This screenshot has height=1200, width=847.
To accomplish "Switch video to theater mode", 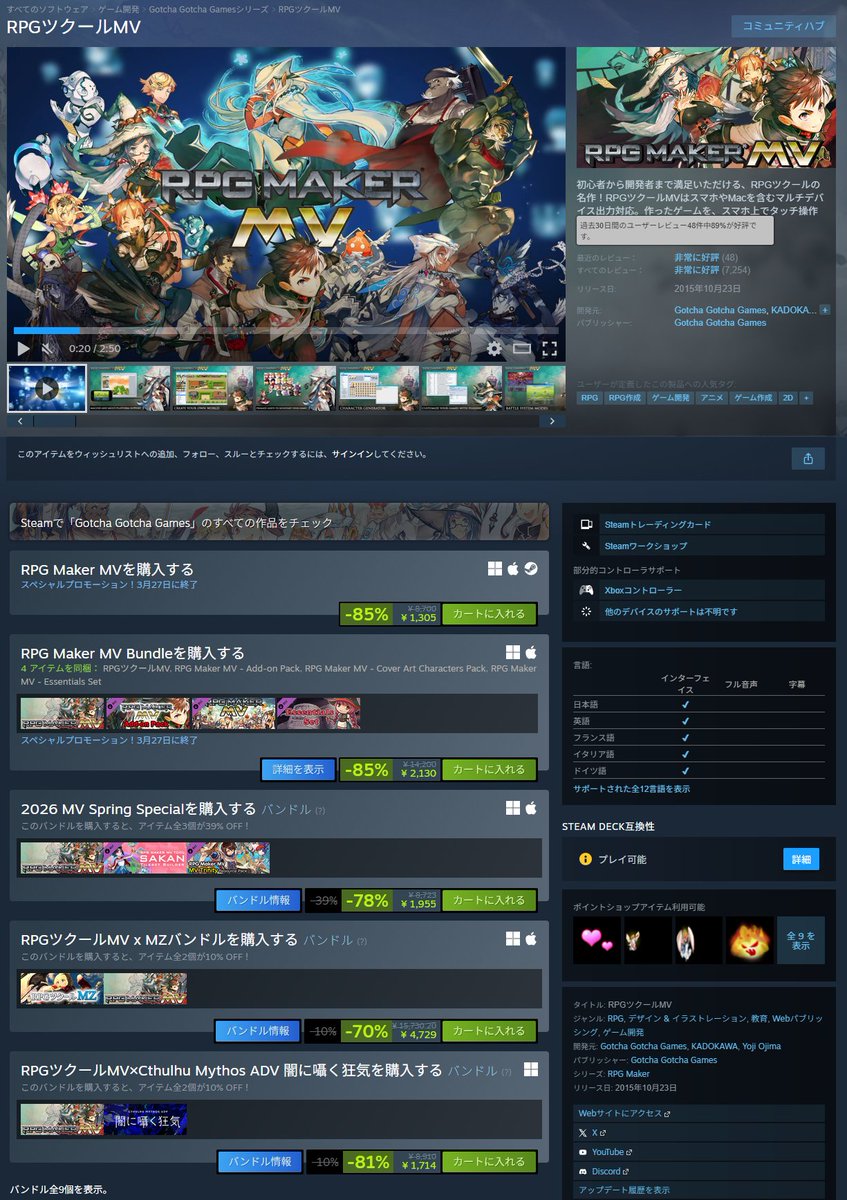I will pos(522,349).
